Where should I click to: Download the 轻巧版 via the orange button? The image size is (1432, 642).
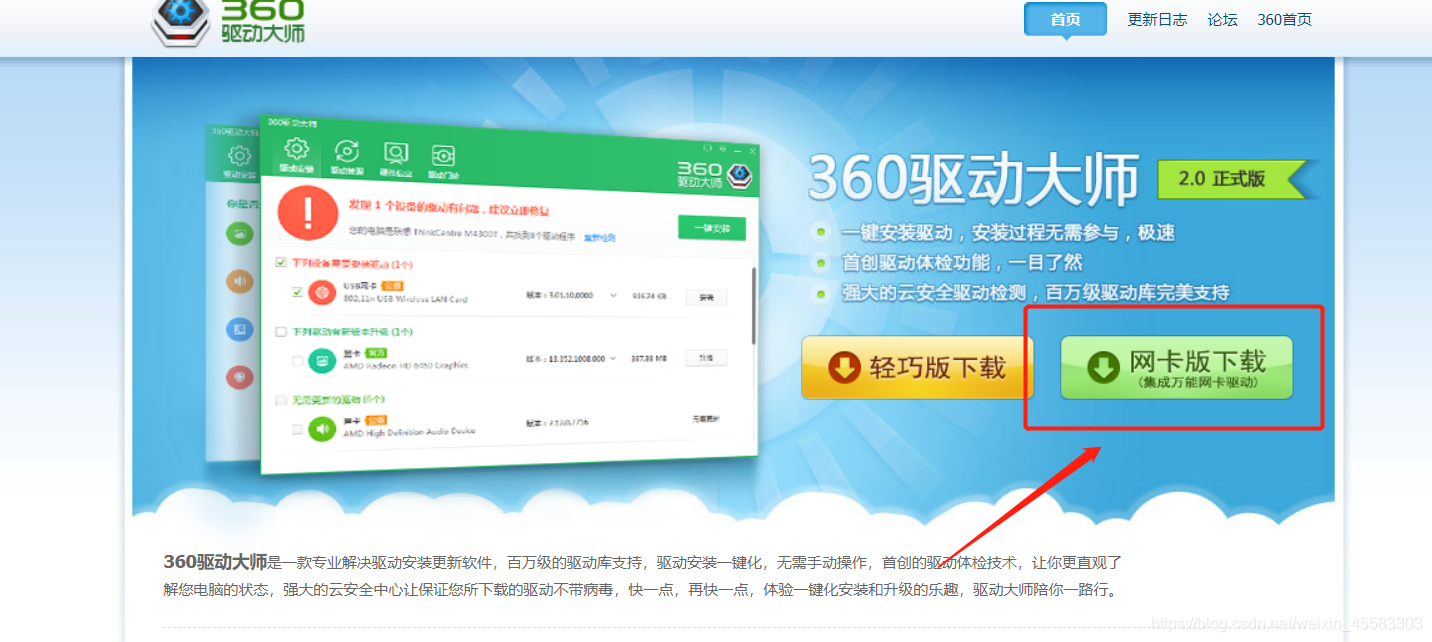[x=917, y=367]
